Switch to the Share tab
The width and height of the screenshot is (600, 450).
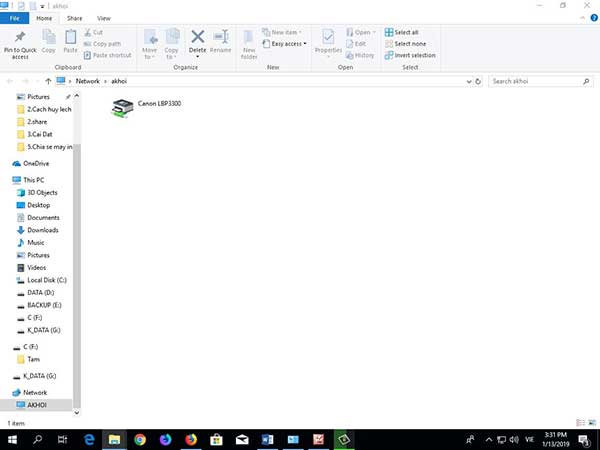click(75, 18)
